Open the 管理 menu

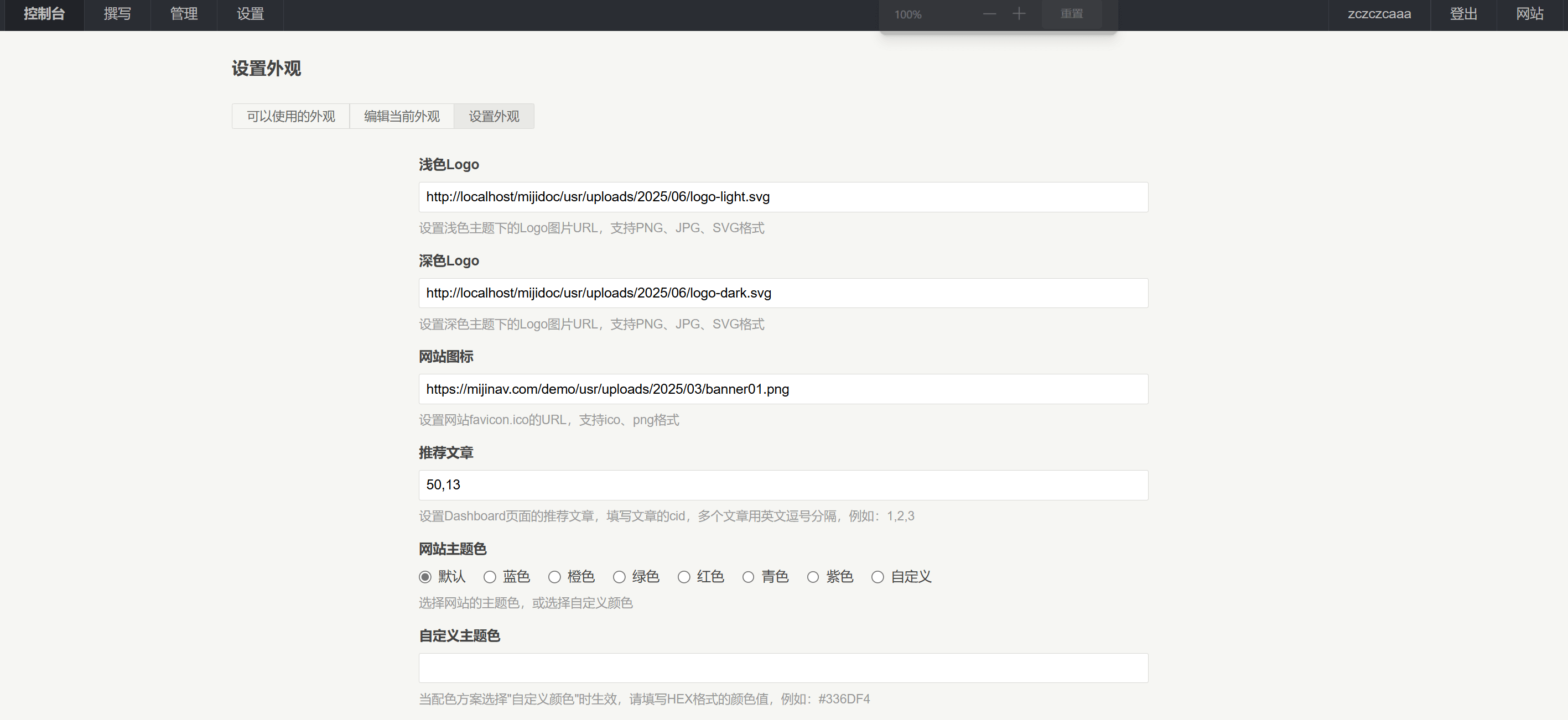(184, 14)
